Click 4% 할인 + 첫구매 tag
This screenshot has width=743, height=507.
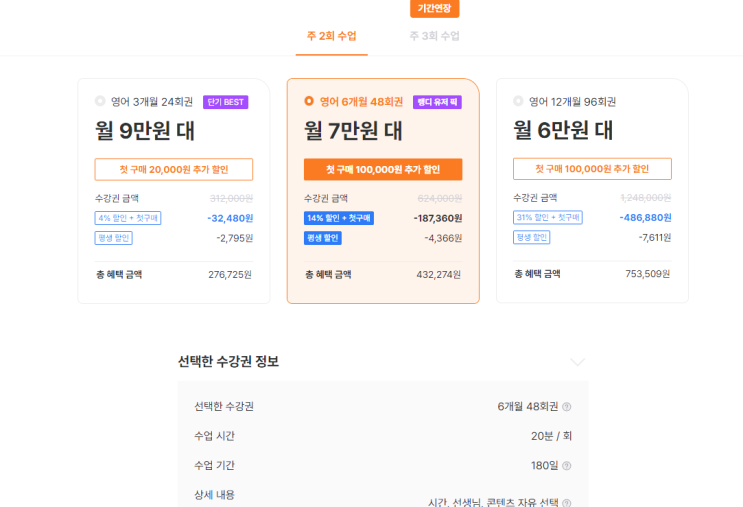click(x=128, y=218)
